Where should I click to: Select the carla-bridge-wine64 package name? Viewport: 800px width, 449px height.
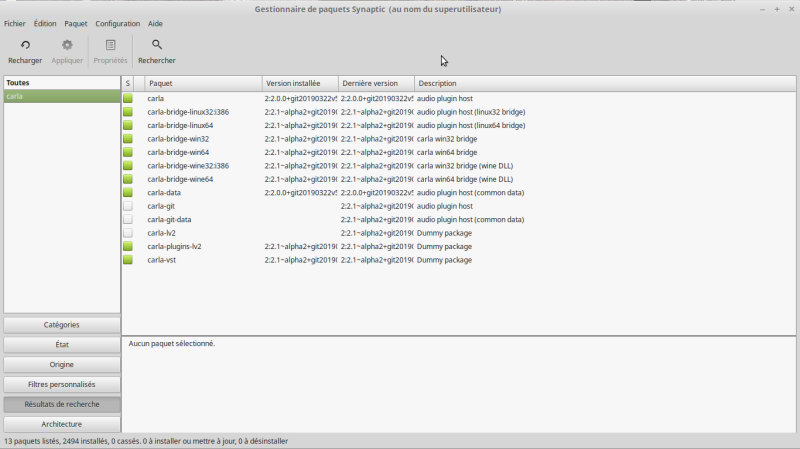180,179
